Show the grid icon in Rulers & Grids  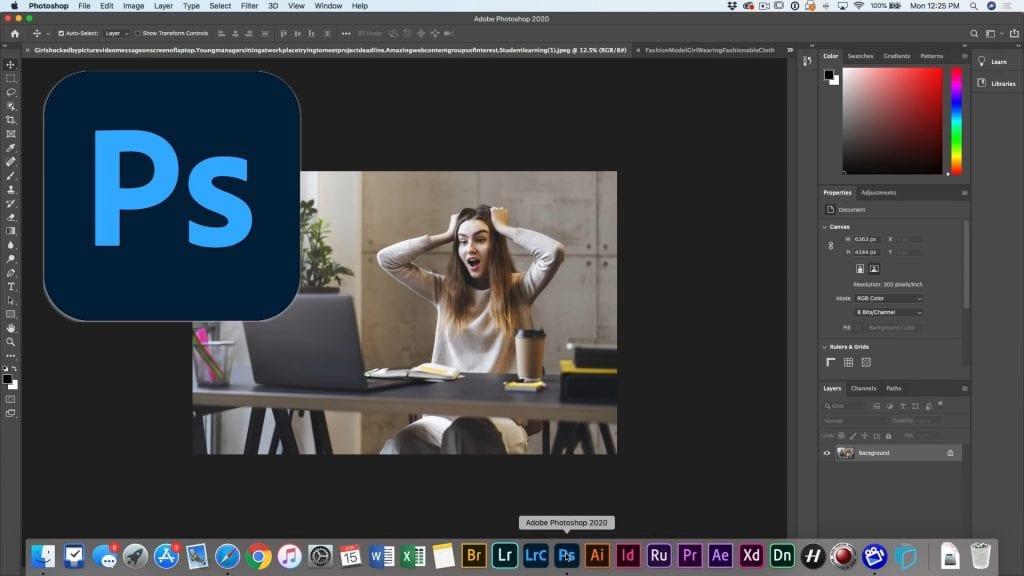[x=848, y=362]
